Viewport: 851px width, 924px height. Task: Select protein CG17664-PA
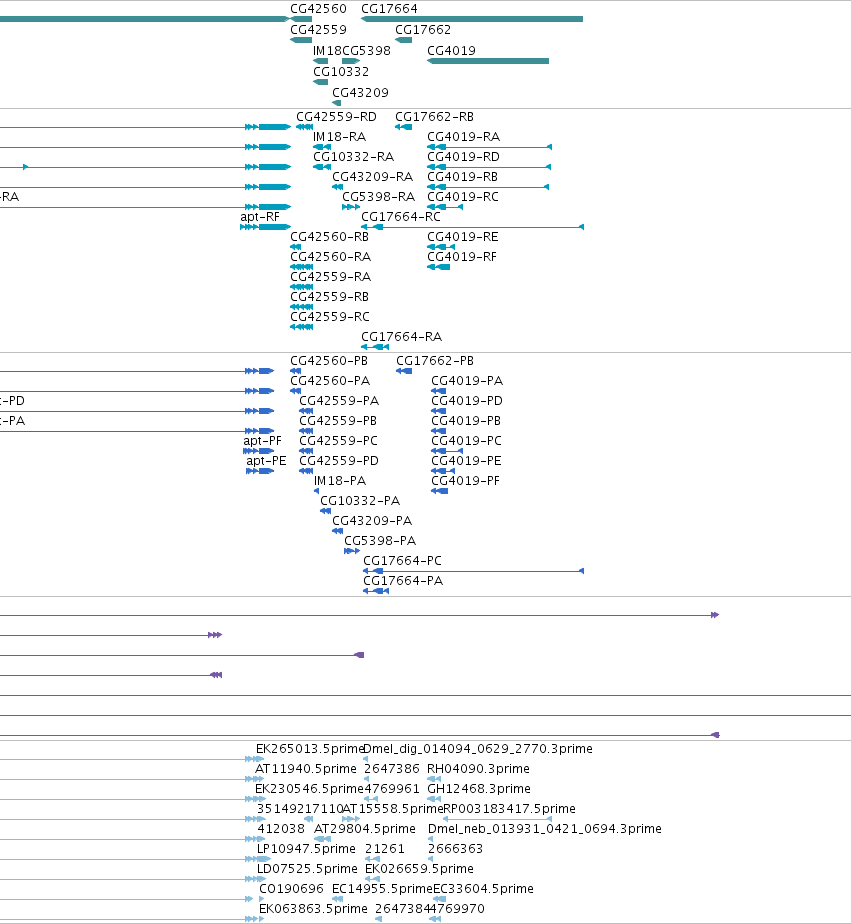click(x=403, y=582)
